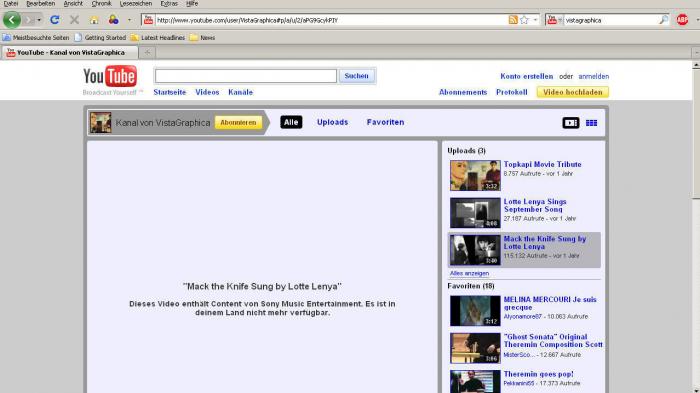Open the Ansicht menu
The image size is (700, 393).
73,4
